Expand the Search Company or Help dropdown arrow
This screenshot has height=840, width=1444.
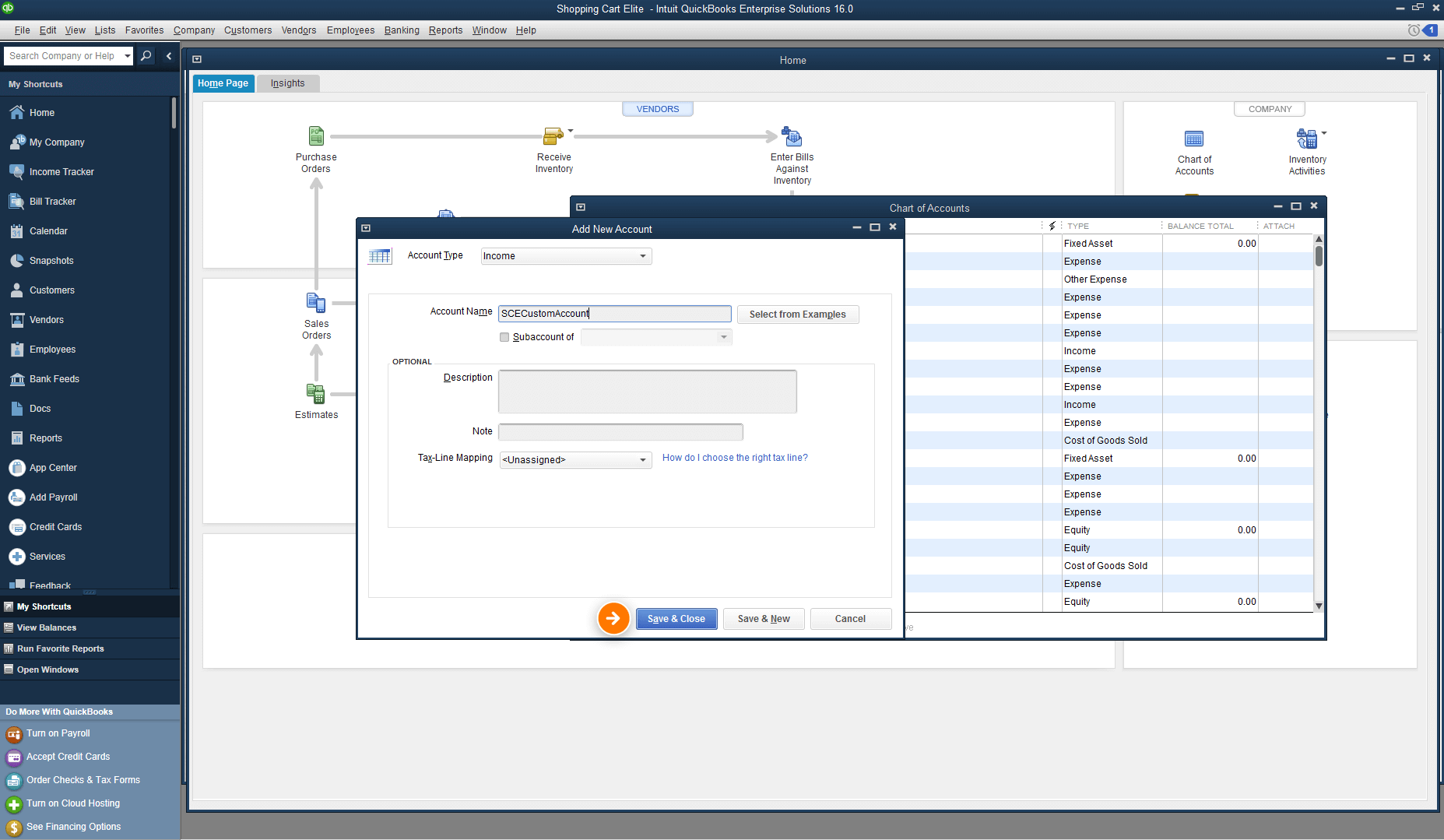[128, 56]
